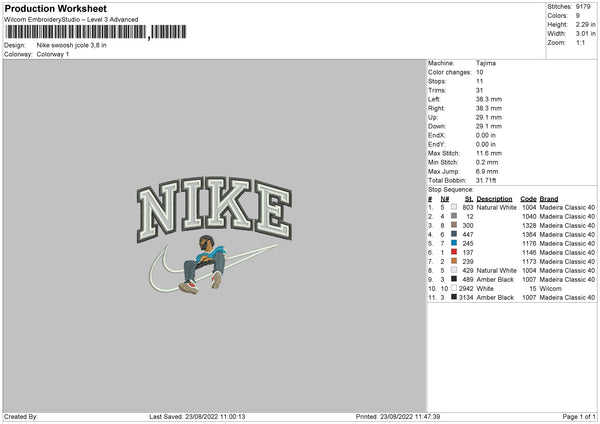The image size is (600, 424).
Task: Click the Stop Sequence label
Action: tap(450, 190)
